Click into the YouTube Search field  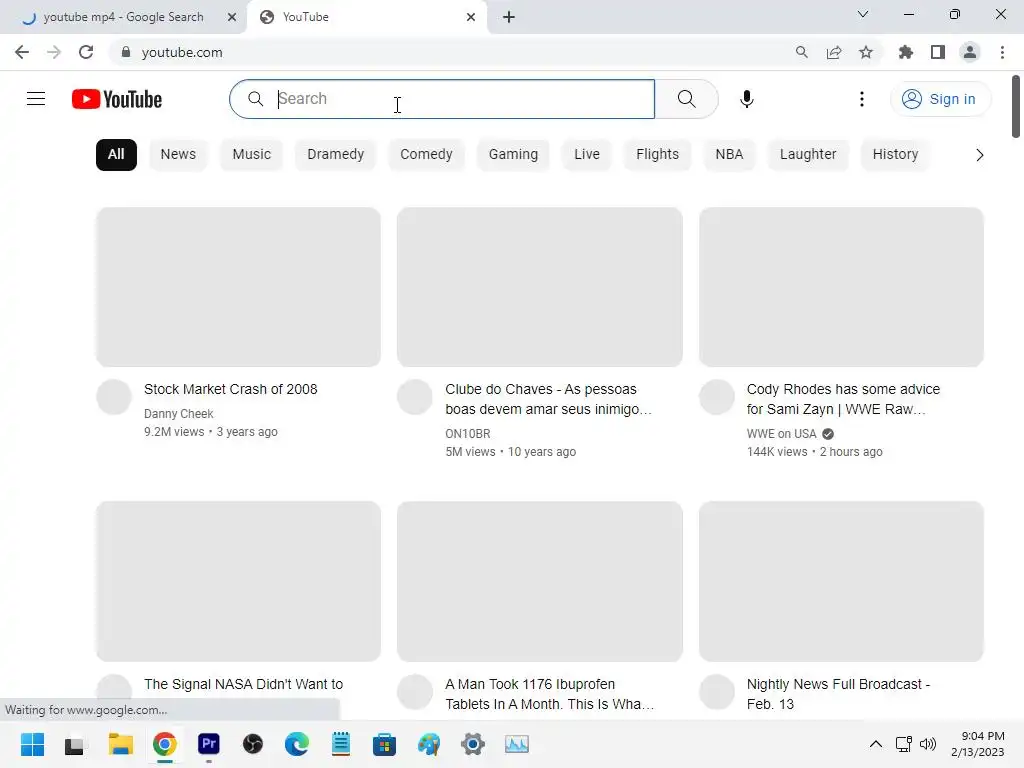click(x=442, y=99)
